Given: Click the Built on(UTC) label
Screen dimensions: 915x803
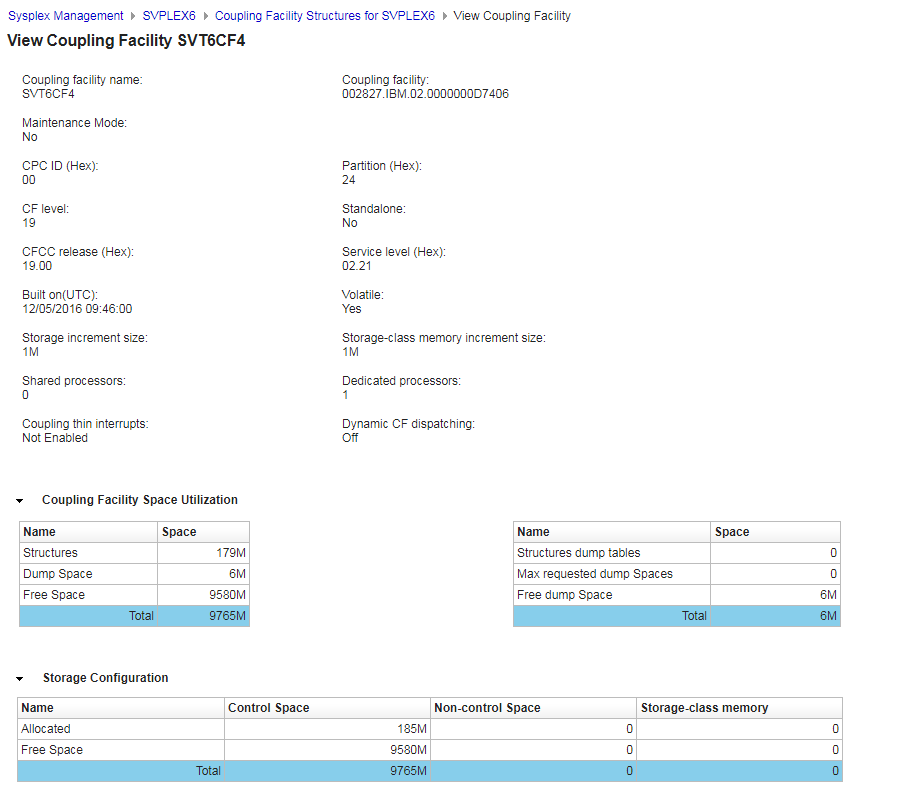Looking at the screenshot, I should pyautogui.click(x=60, y=295).
